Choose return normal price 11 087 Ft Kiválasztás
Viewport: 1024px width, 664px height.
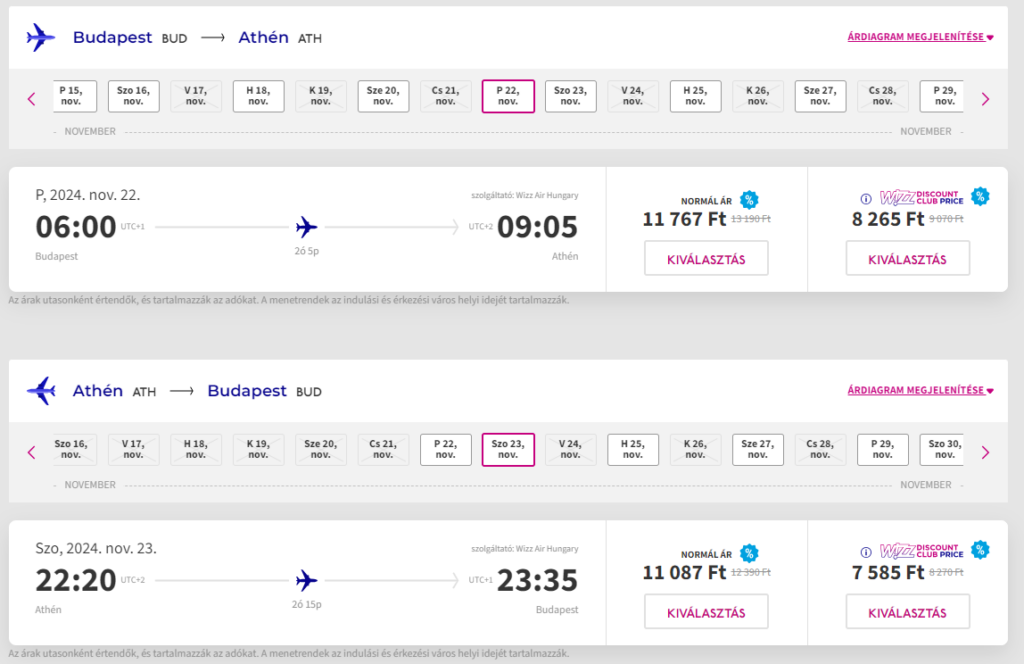(706, 611)
